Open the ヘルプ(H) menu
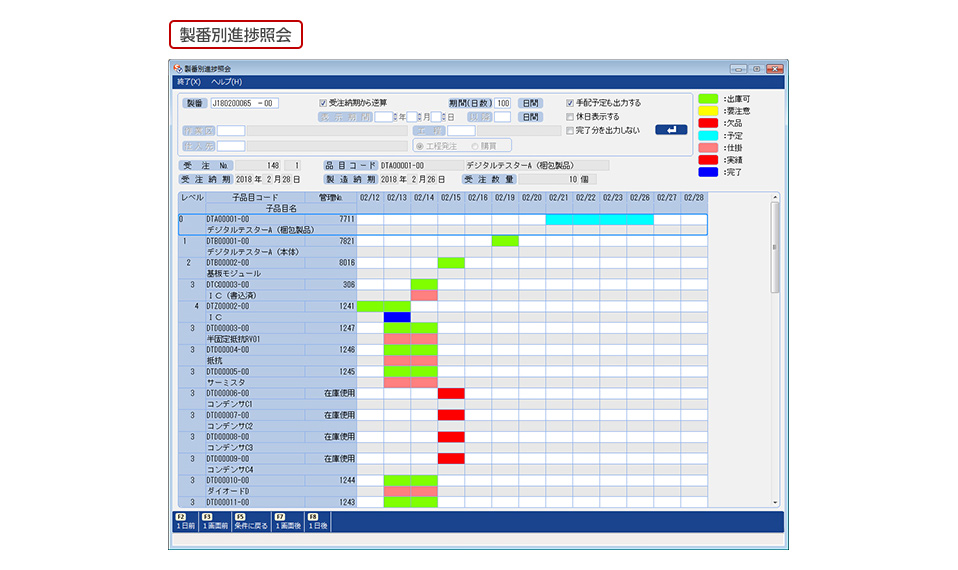Image resolution: width=958 pixels, height=570 pixels. (226, 82)
